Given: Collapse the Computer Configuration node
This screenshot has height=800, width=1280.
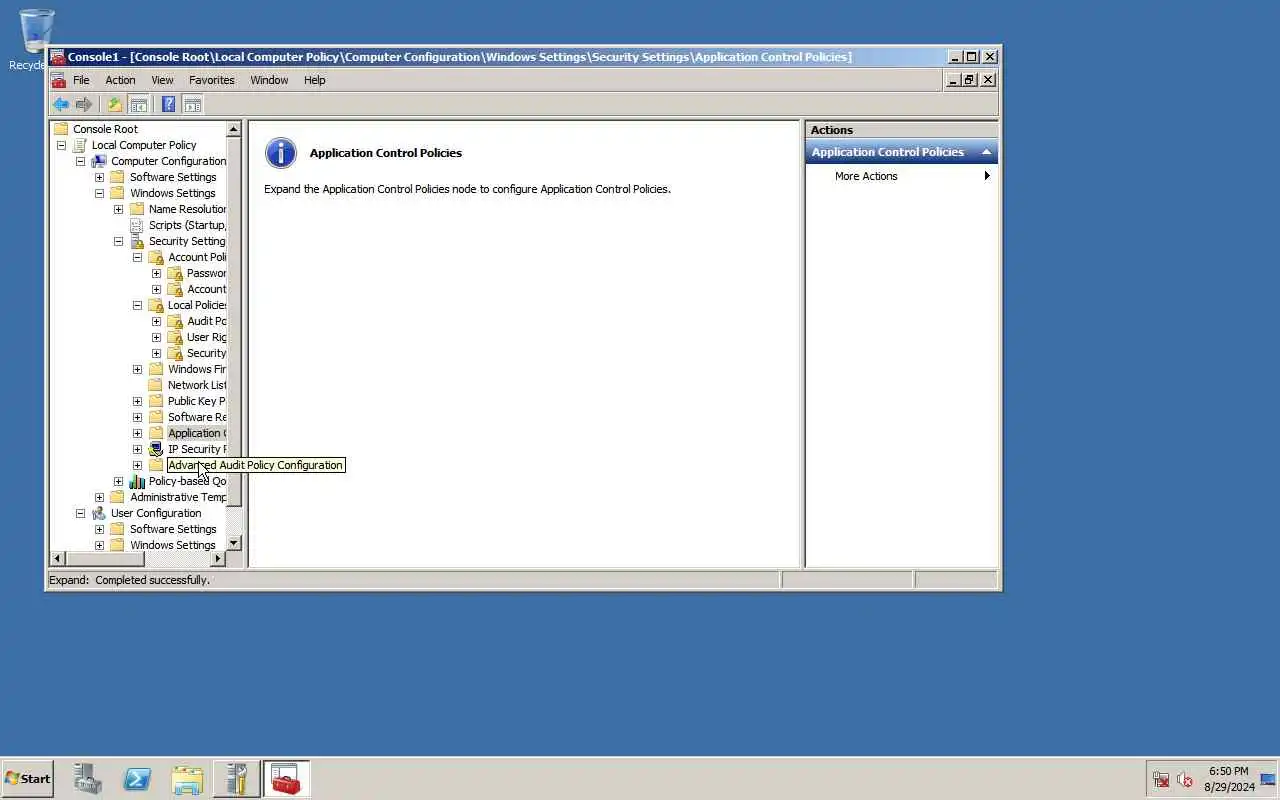Looking at the screenshot, I should pyautogui.click(x=80, y=161).
